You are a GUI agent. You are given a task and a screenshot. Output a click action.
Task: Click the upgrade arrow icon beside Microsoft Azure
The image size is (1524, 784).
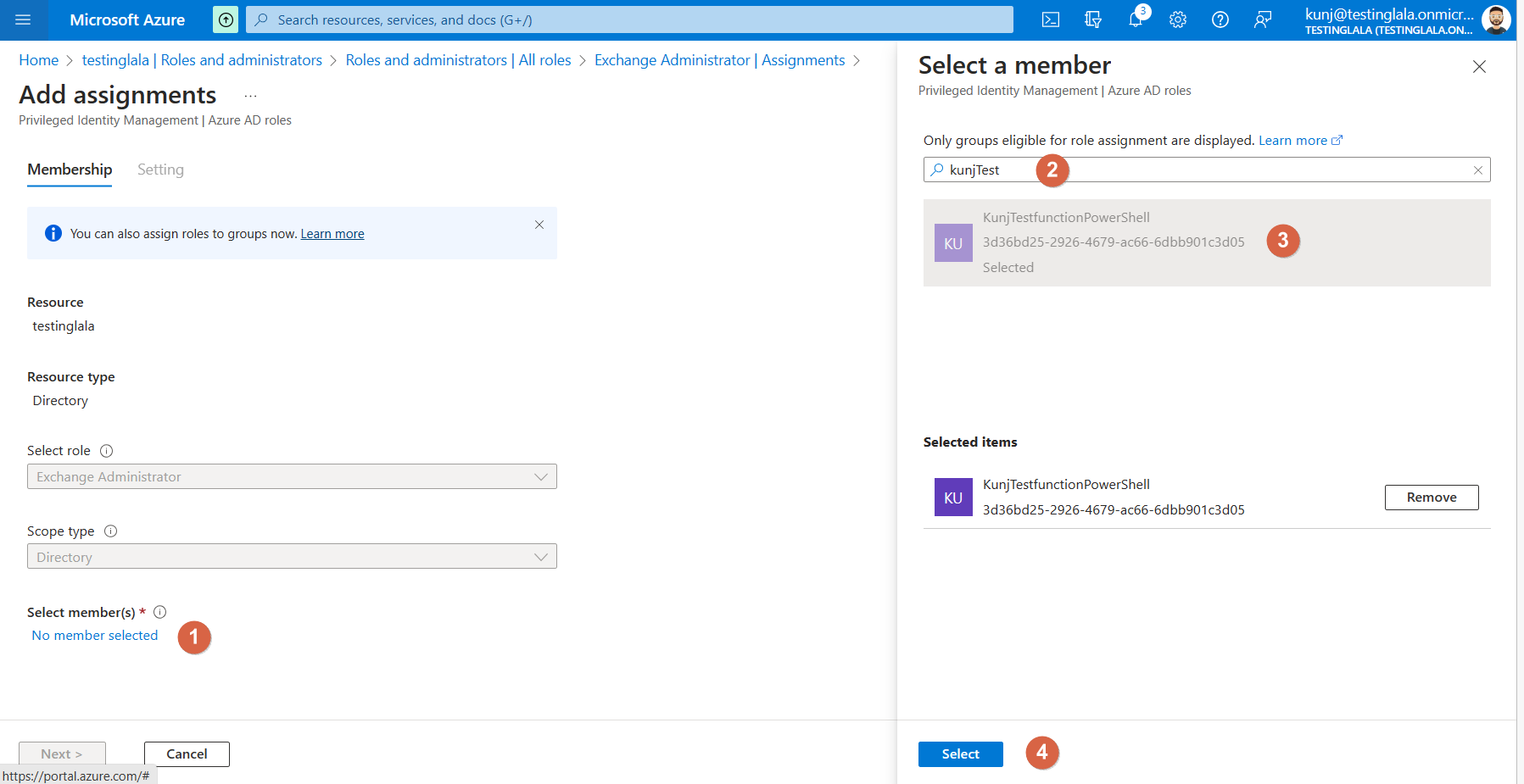[226, 19]
